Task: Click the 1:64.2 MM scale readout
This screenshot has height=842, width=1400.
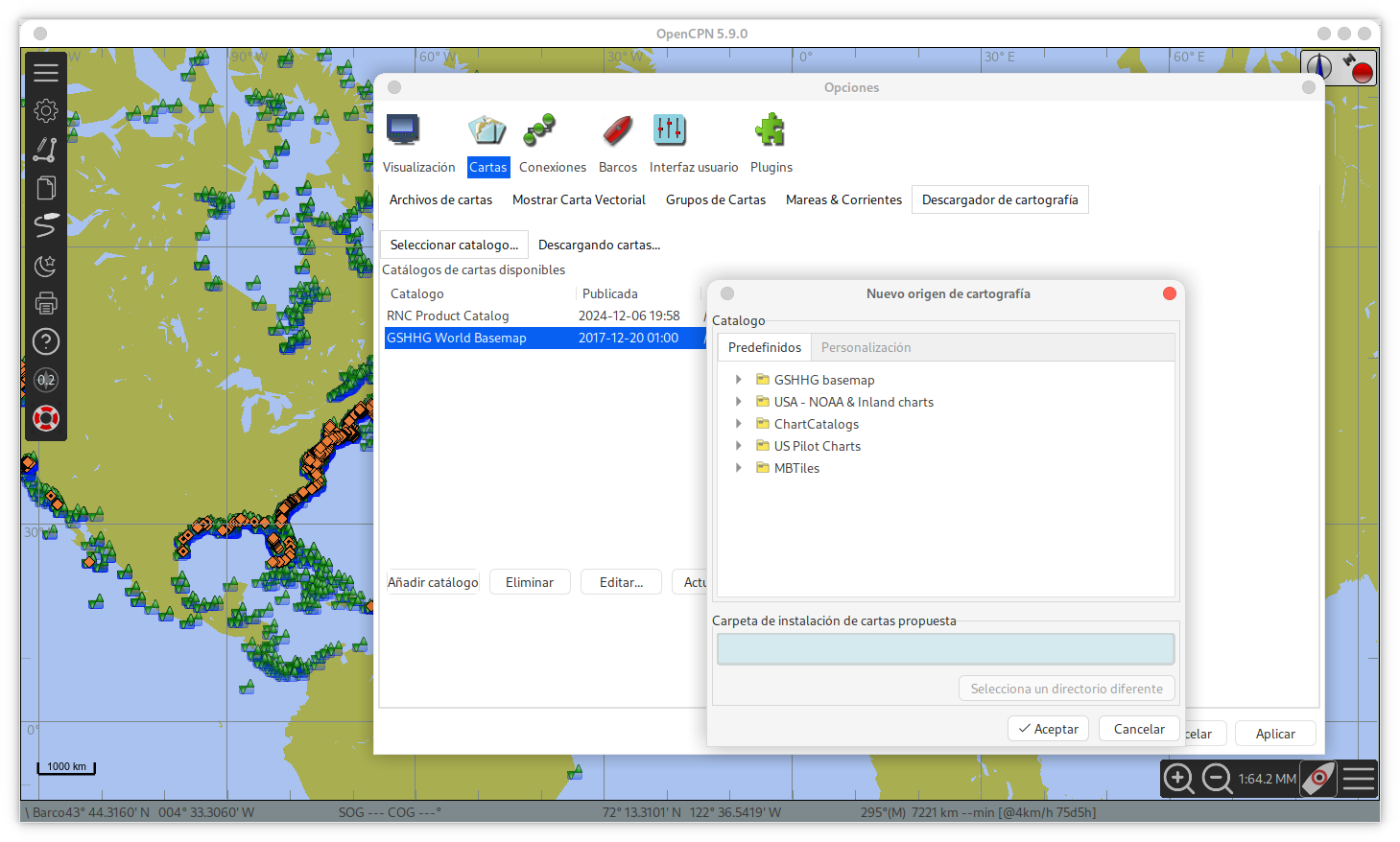Action: point(1267,779)
